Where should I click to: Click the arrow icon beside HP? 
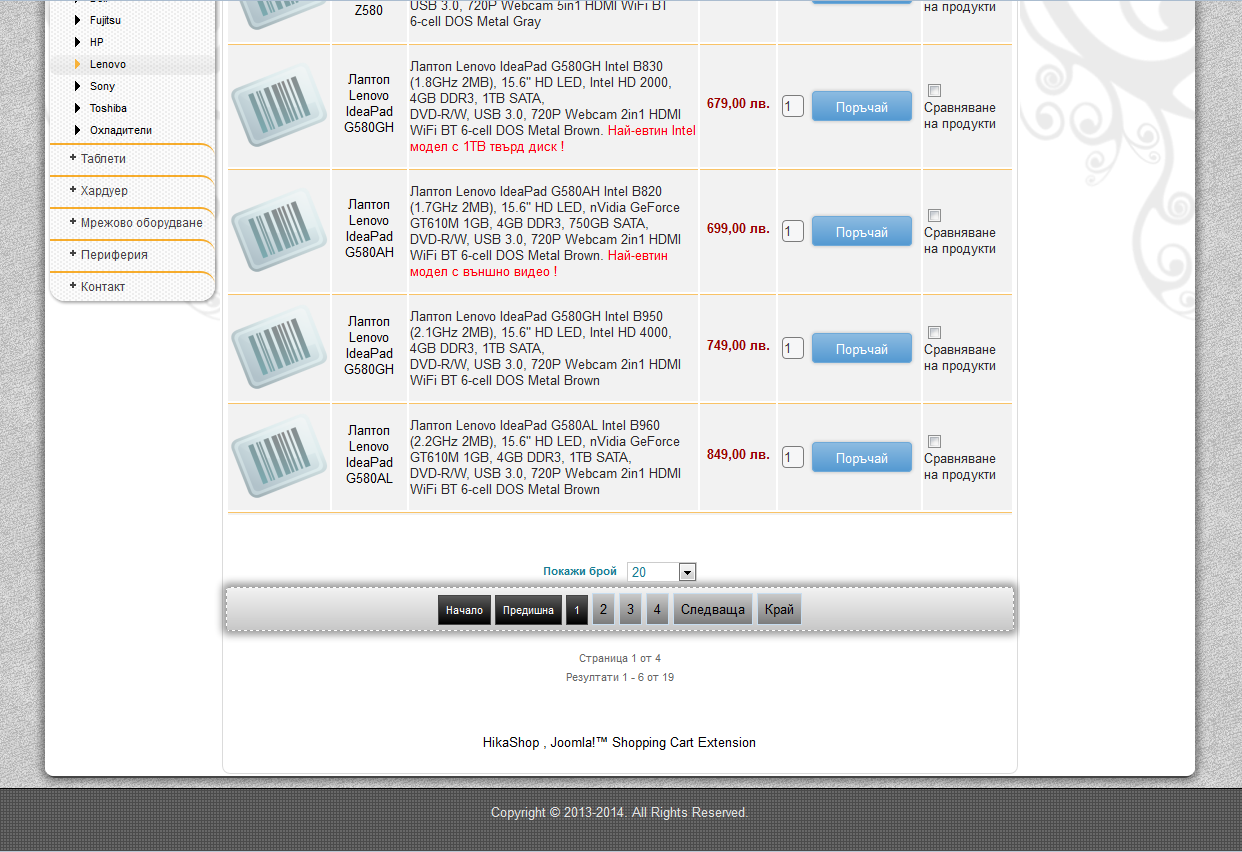(x=78, y=42)
